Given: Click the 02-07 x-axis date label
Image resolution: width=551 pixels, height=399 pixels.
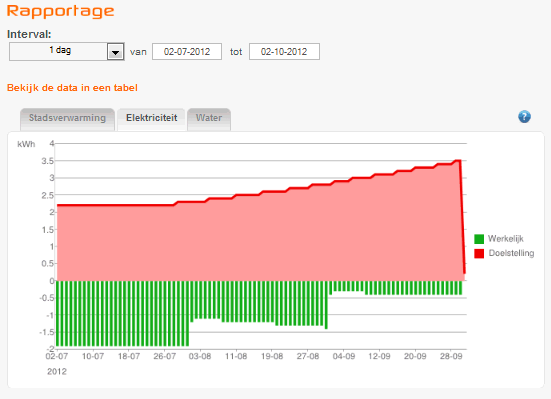Looking at the screenshot, I should tap(57, 356).
